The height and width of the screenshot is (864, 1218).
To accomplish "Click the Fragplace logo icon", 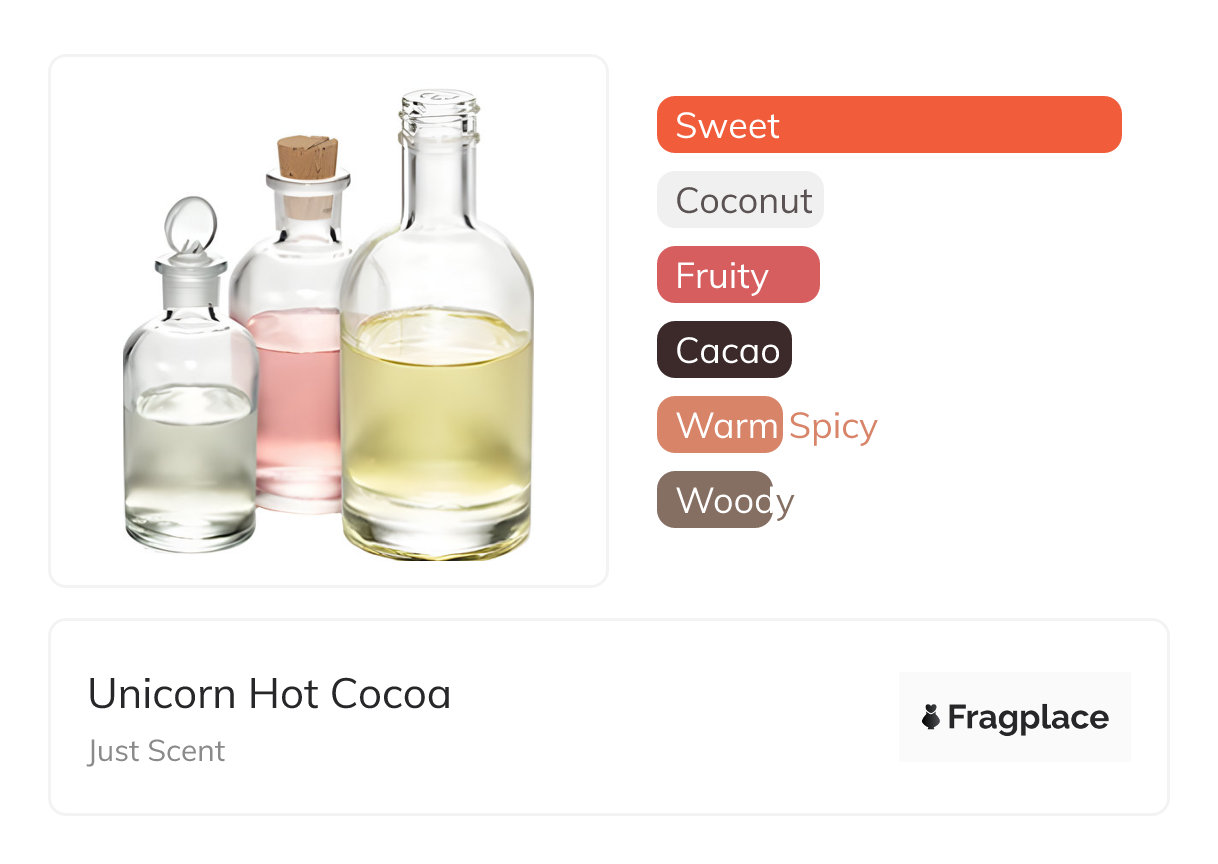I will point(931,717).
